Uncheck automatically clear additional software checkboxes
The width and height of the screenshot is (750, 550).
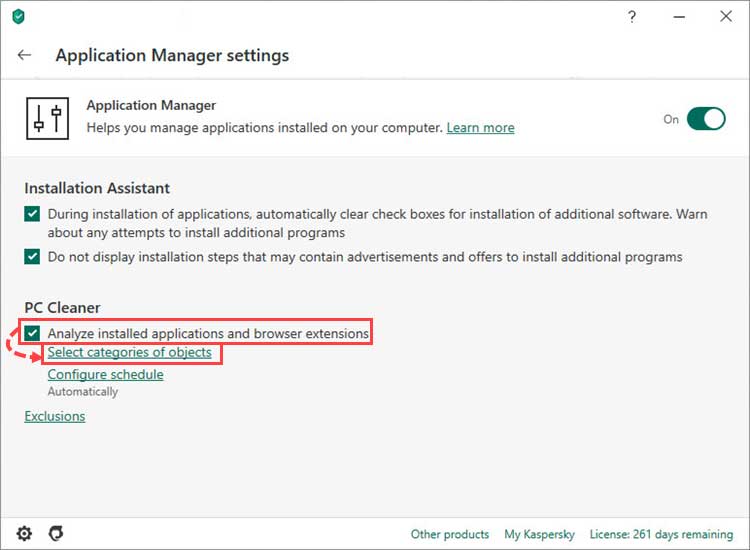coord(32,214)
